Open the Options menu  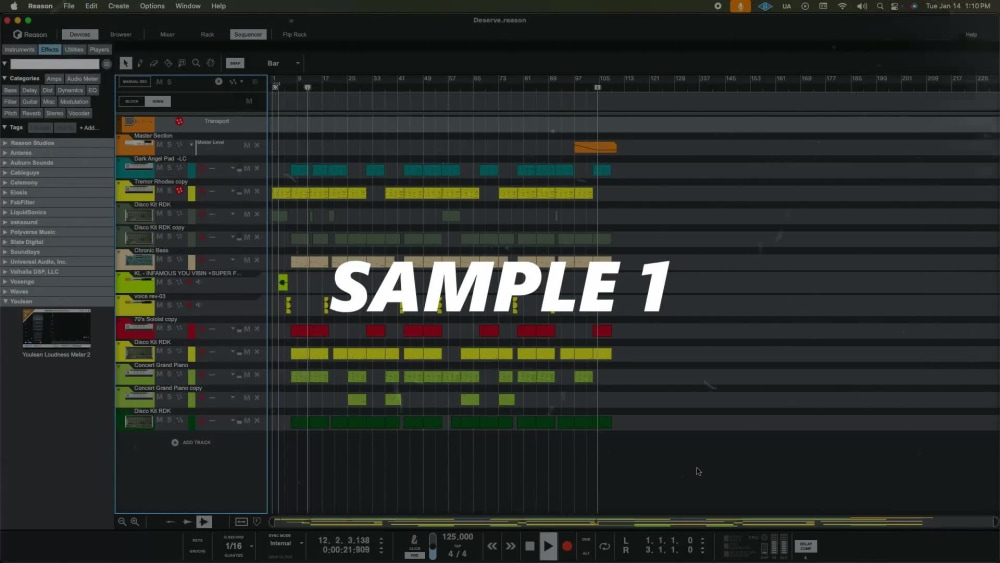(x=152, y=6)
